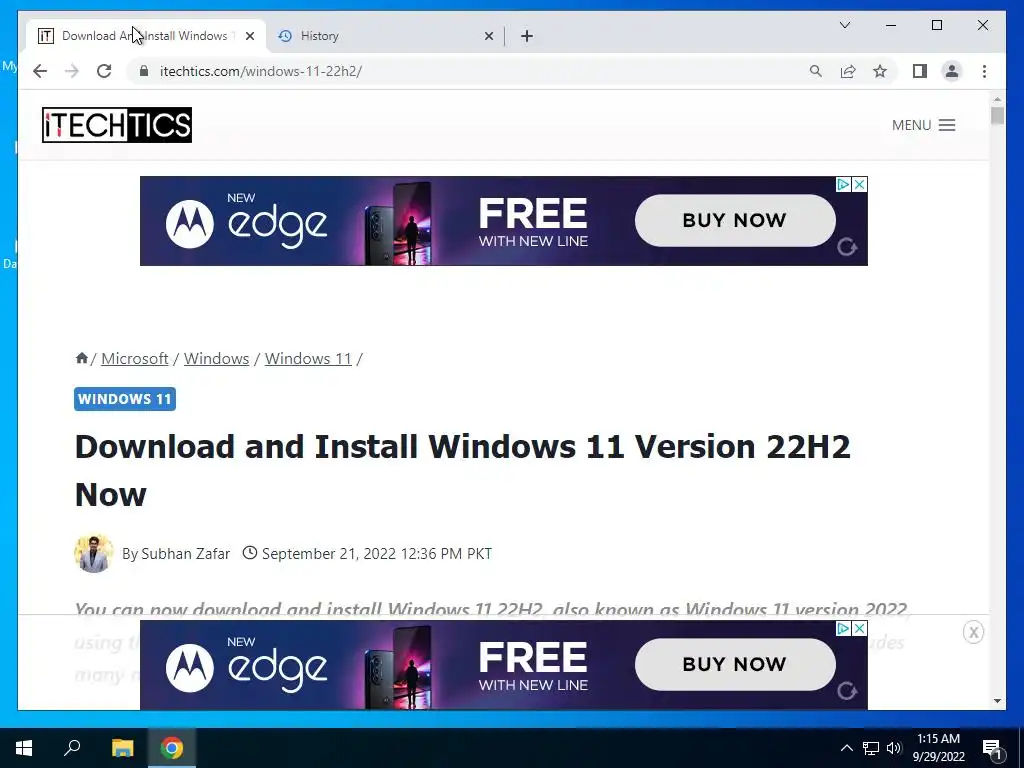
Task: Click the page scrollbar thumb
Action: [997, 116]
